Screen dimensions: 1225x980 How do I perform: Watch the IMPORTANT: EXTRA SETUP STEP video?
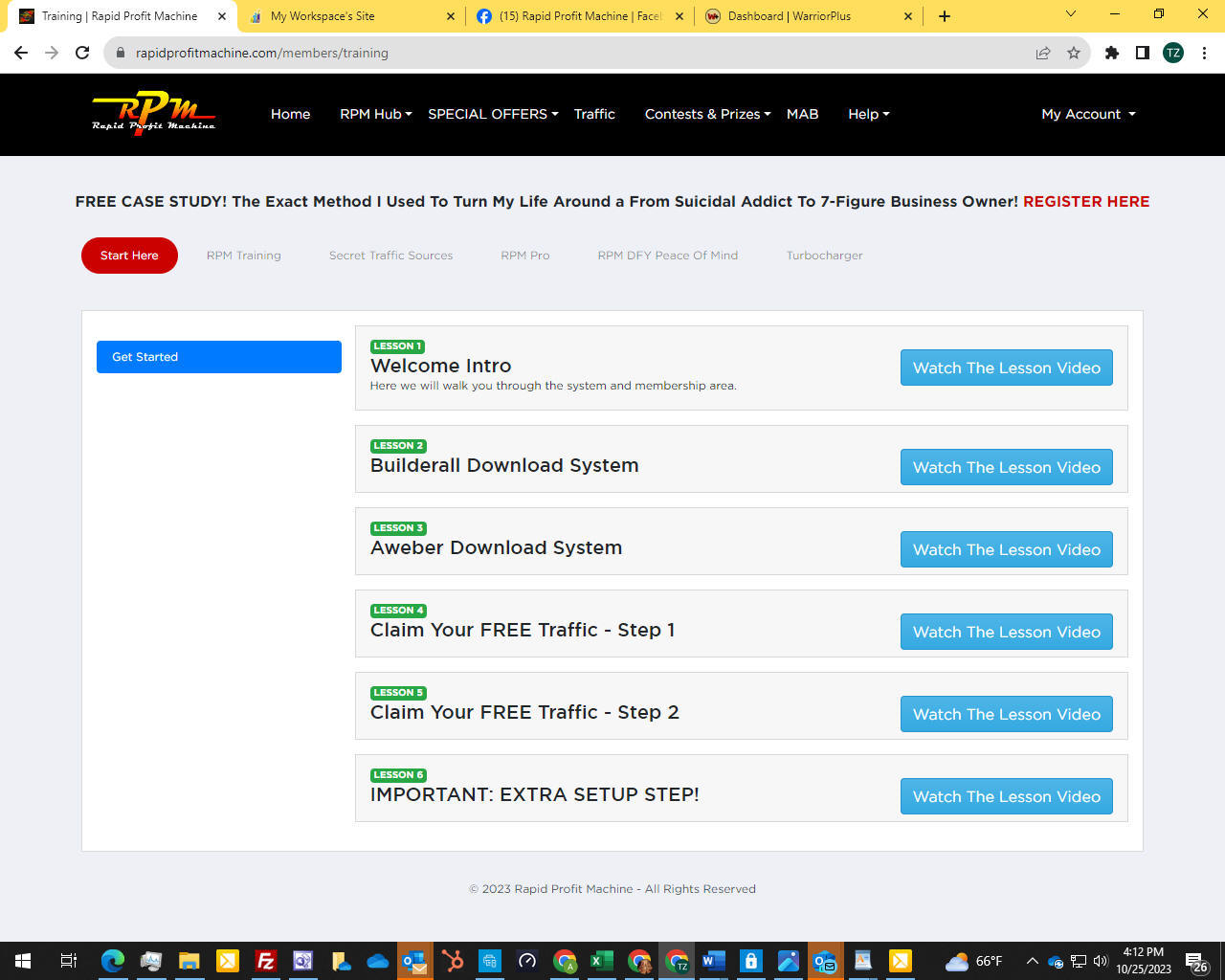click(x=1007, y=796)
